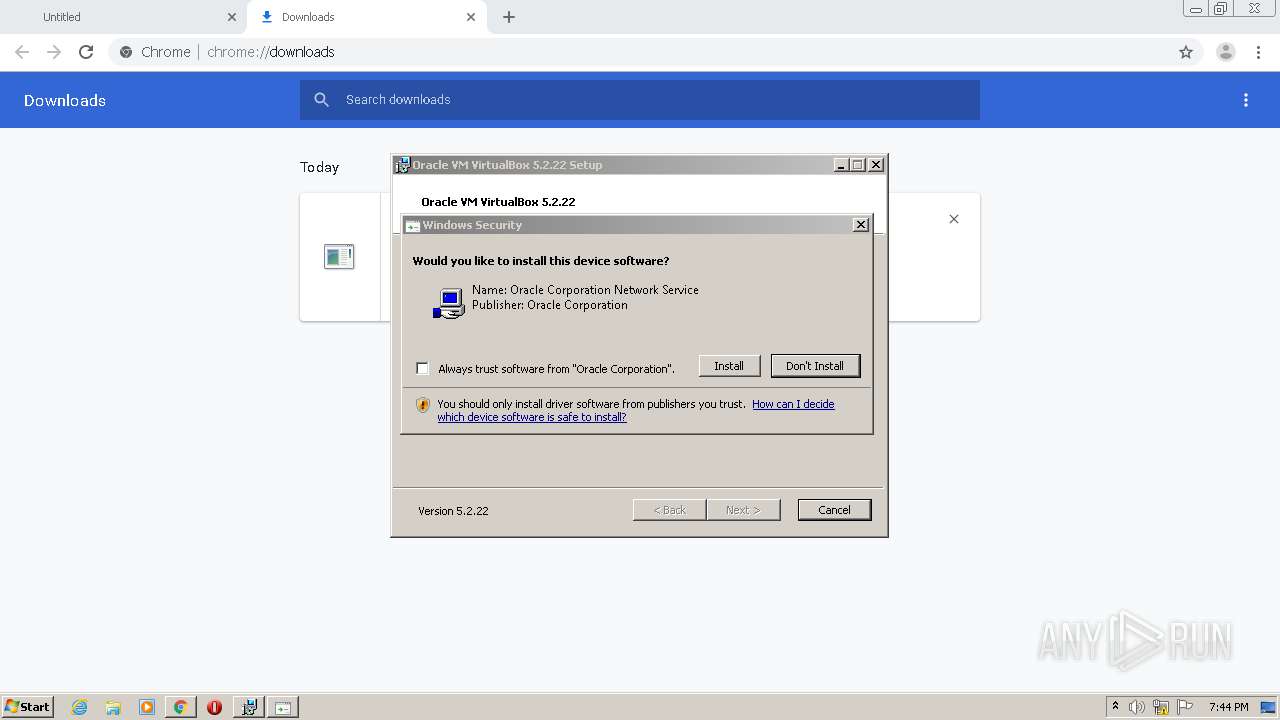This screenshot has height=720, width=1280.
Task: Click the Search downloads field
Action: coord(640,100)
